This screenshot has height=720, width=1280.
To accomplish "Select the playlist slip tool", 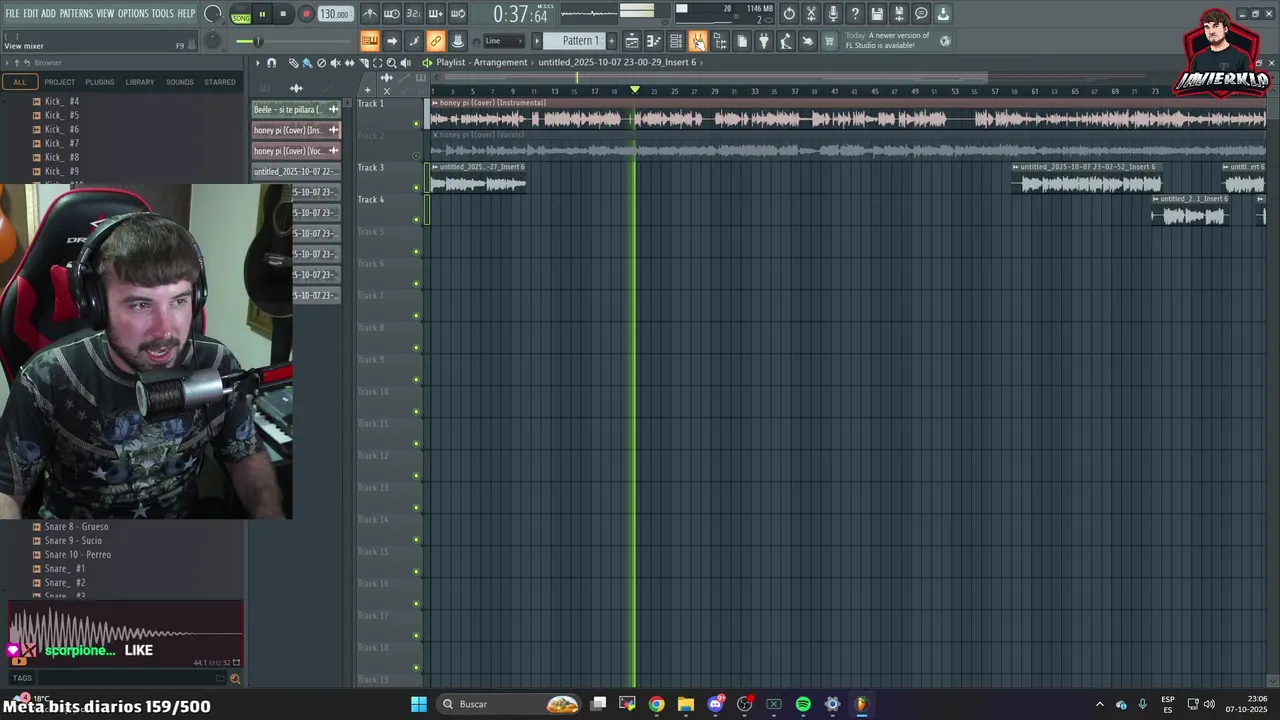I will (349, 62).
